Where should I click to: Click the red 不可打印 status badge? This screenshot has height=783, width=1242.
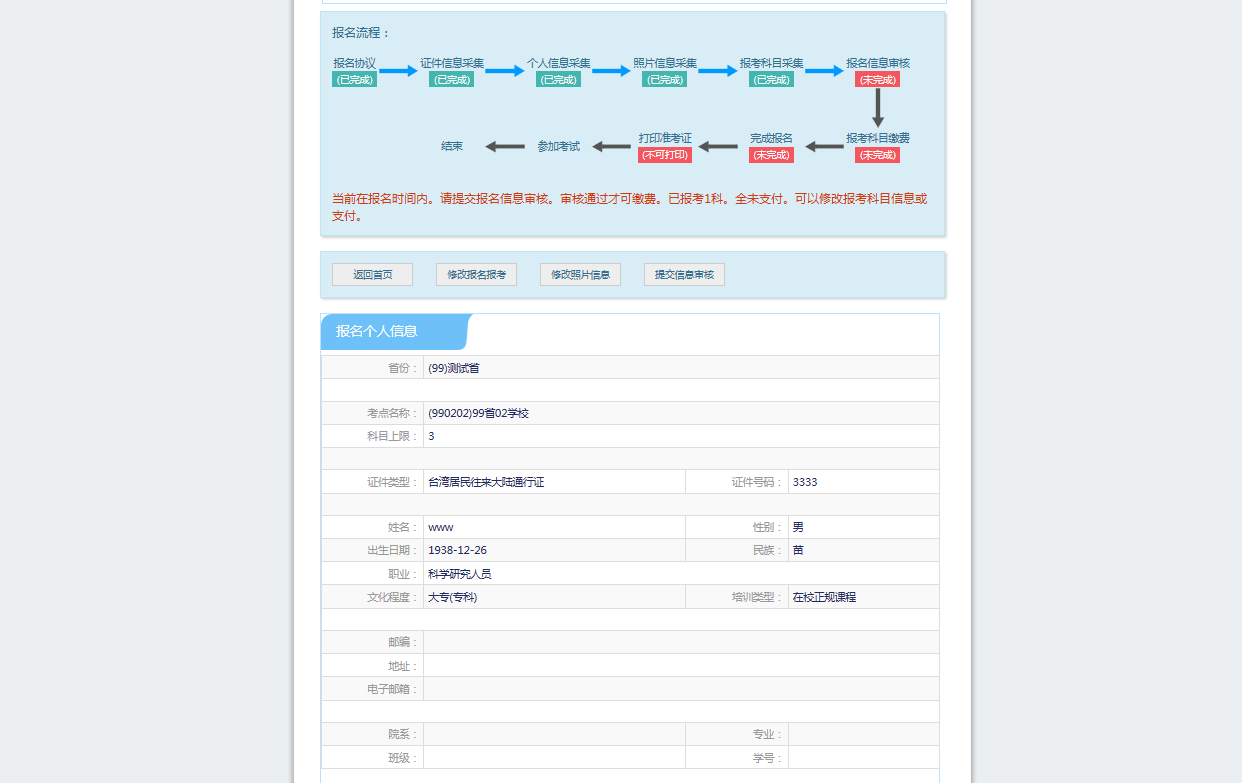point(665,155)
